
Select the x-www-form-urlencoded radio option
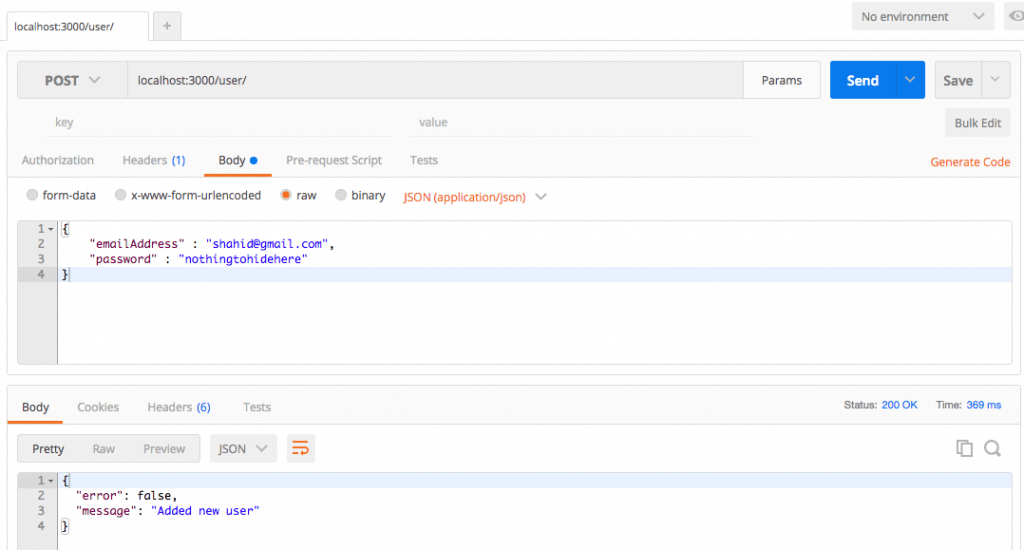[120, 195]
